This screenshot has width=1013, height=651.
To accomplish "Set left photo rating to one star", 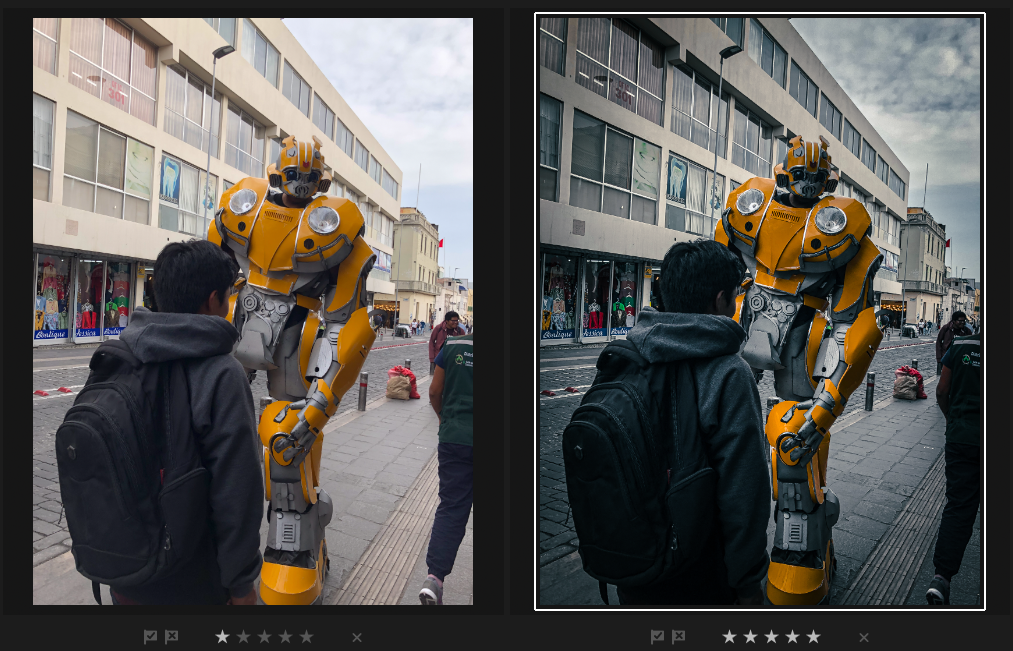I will click(222, 637).
